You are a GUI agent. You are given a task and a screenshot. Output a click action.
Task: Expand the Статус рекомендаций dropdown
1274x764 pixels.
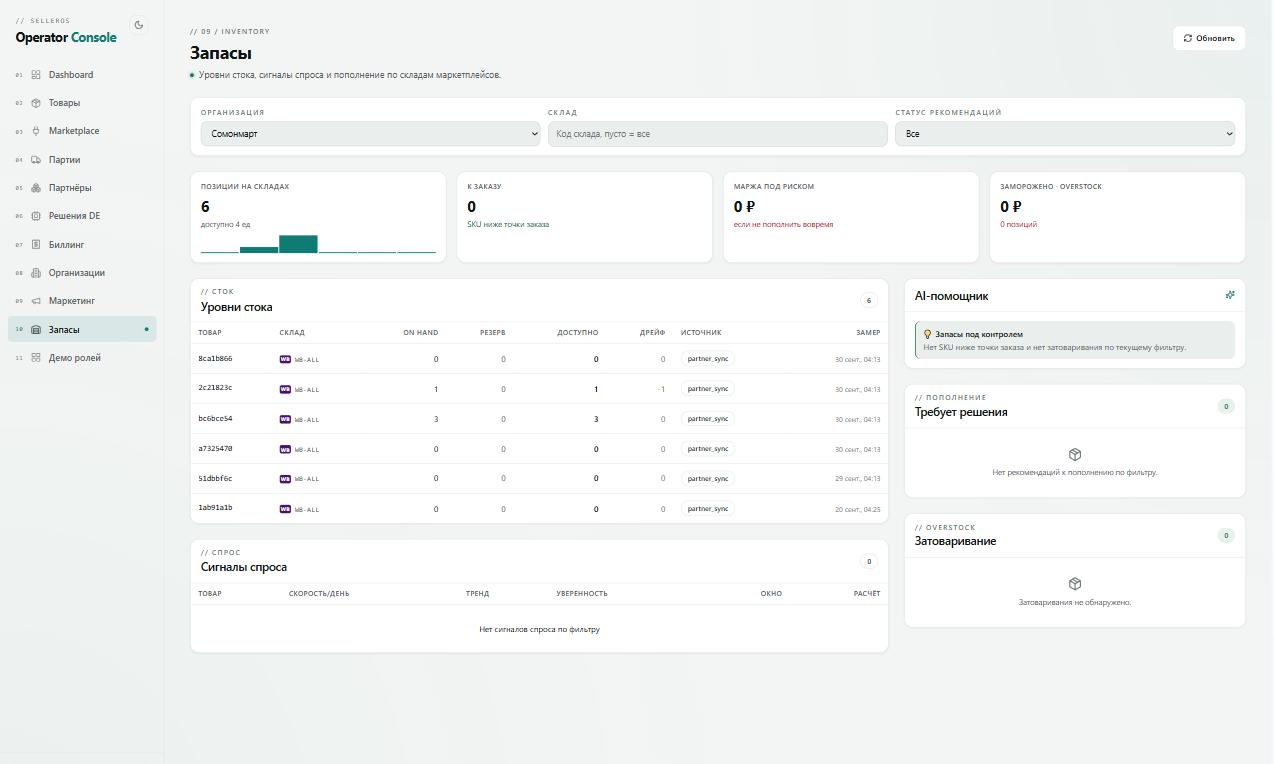[x=1065, y=134]
